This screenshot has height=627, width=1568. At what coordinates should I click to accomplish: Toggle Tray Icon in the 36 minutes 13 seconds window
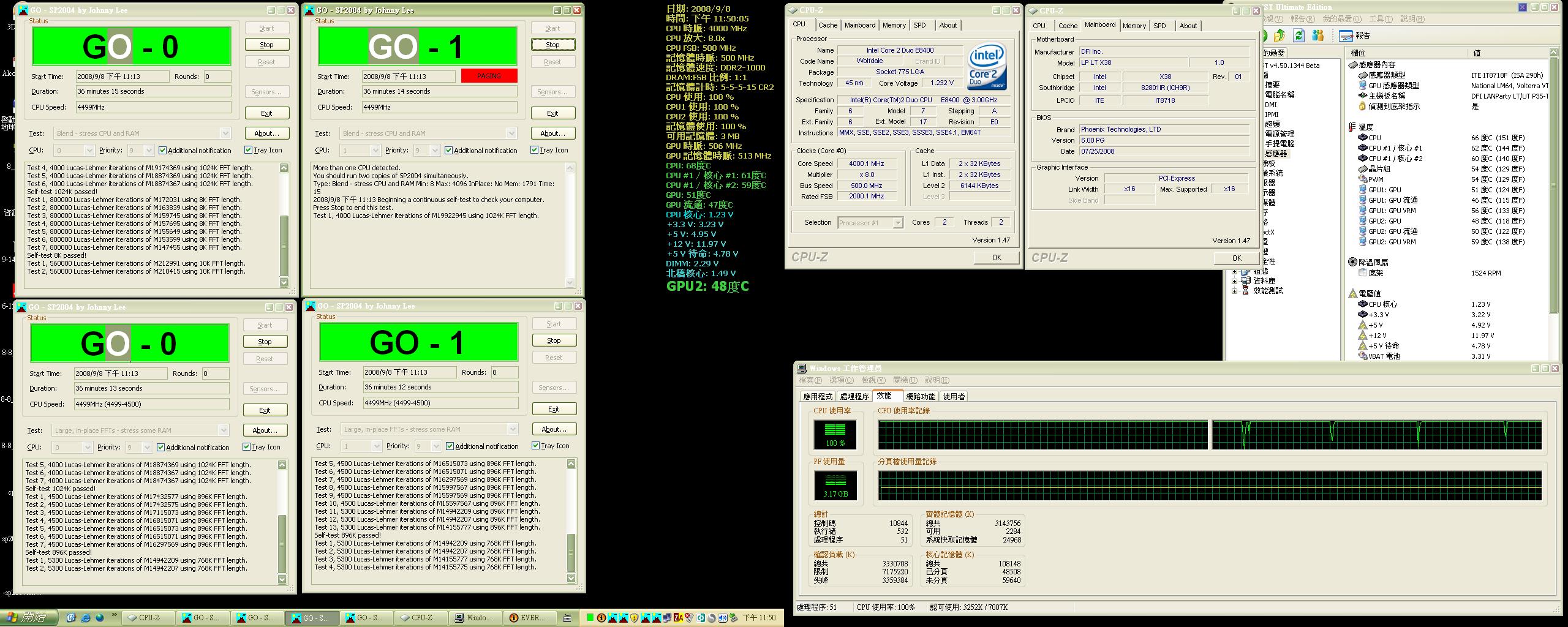(x=262, y=447)
